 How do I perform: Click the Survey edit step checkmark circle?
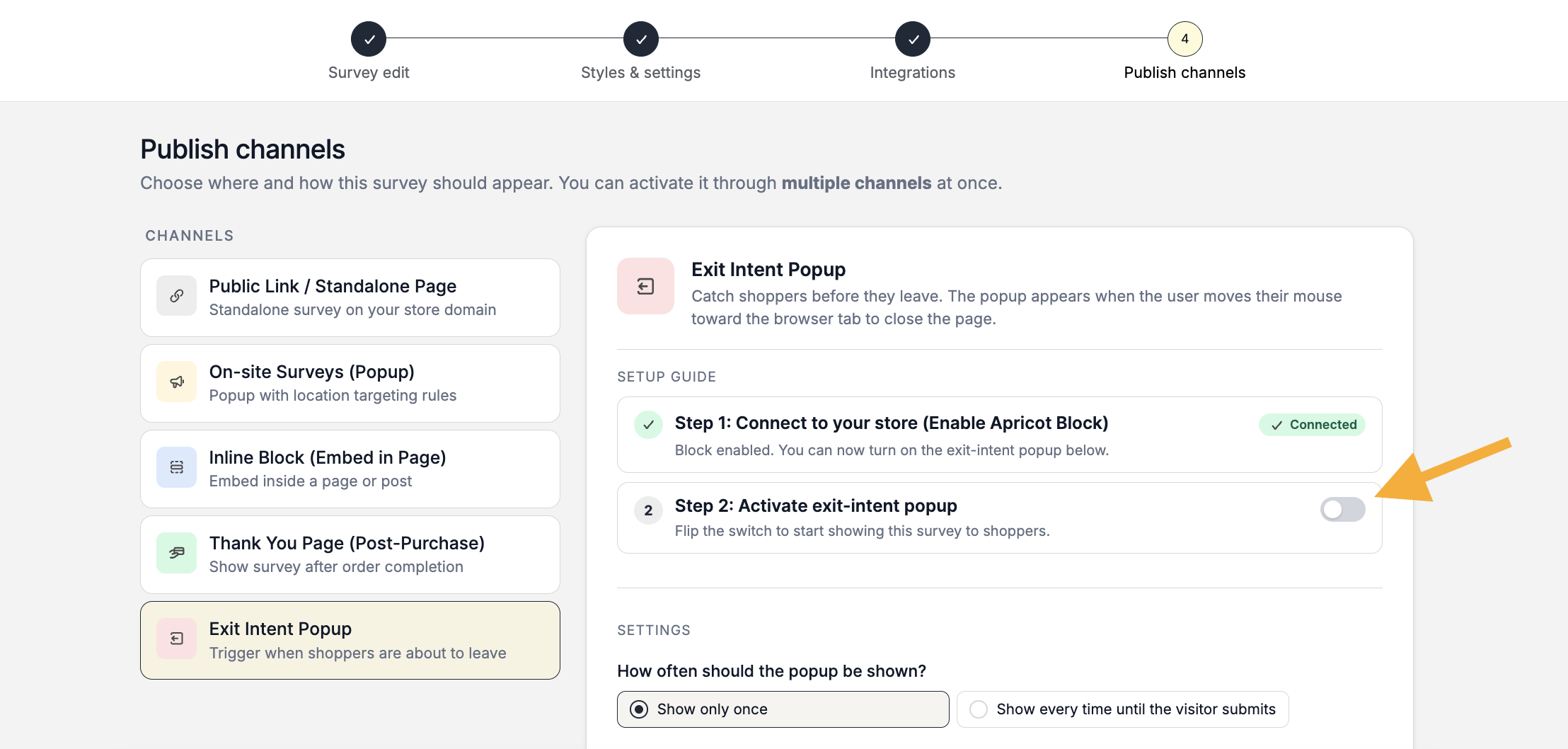click(369, 39)
